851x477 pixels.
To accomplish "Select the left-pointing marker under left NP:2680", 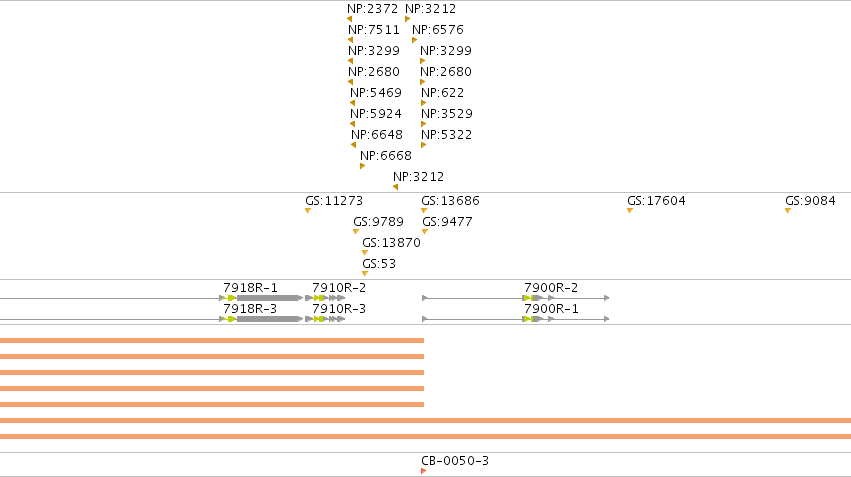I will [x=351, y=82].
